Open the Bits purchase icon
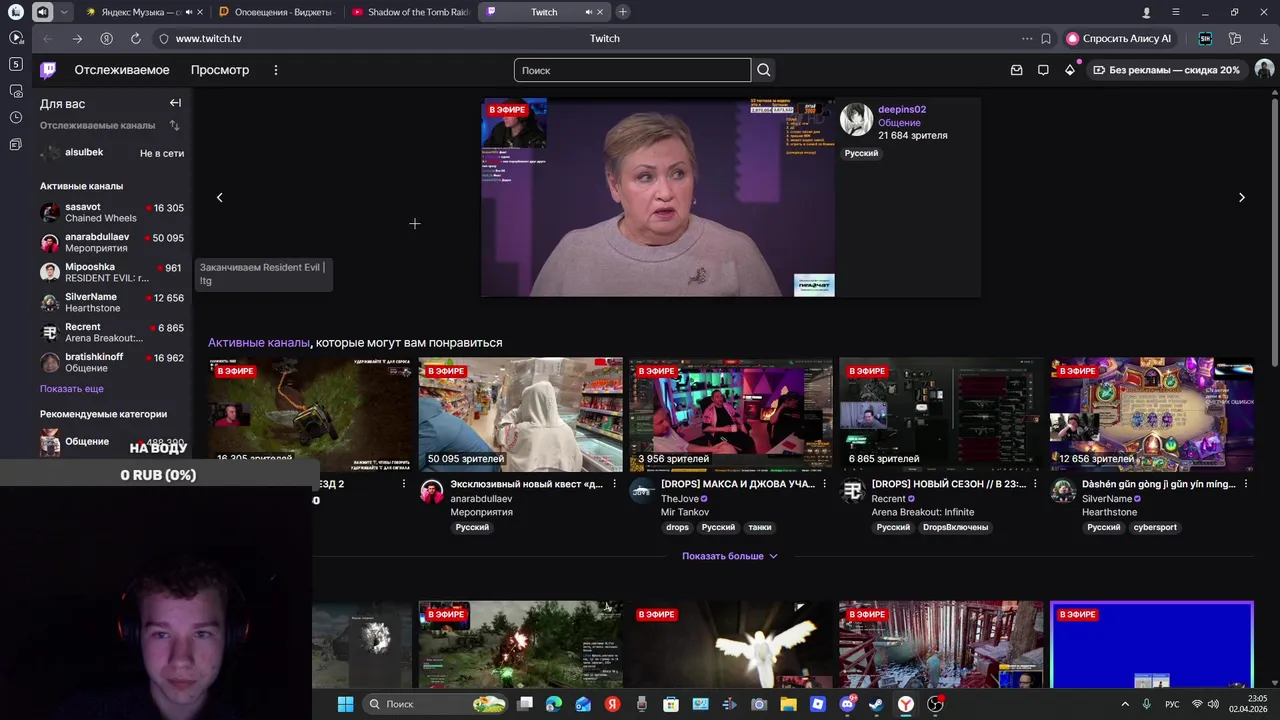The height and width of the screenshot is (720, 1280). coord(1070,70)
